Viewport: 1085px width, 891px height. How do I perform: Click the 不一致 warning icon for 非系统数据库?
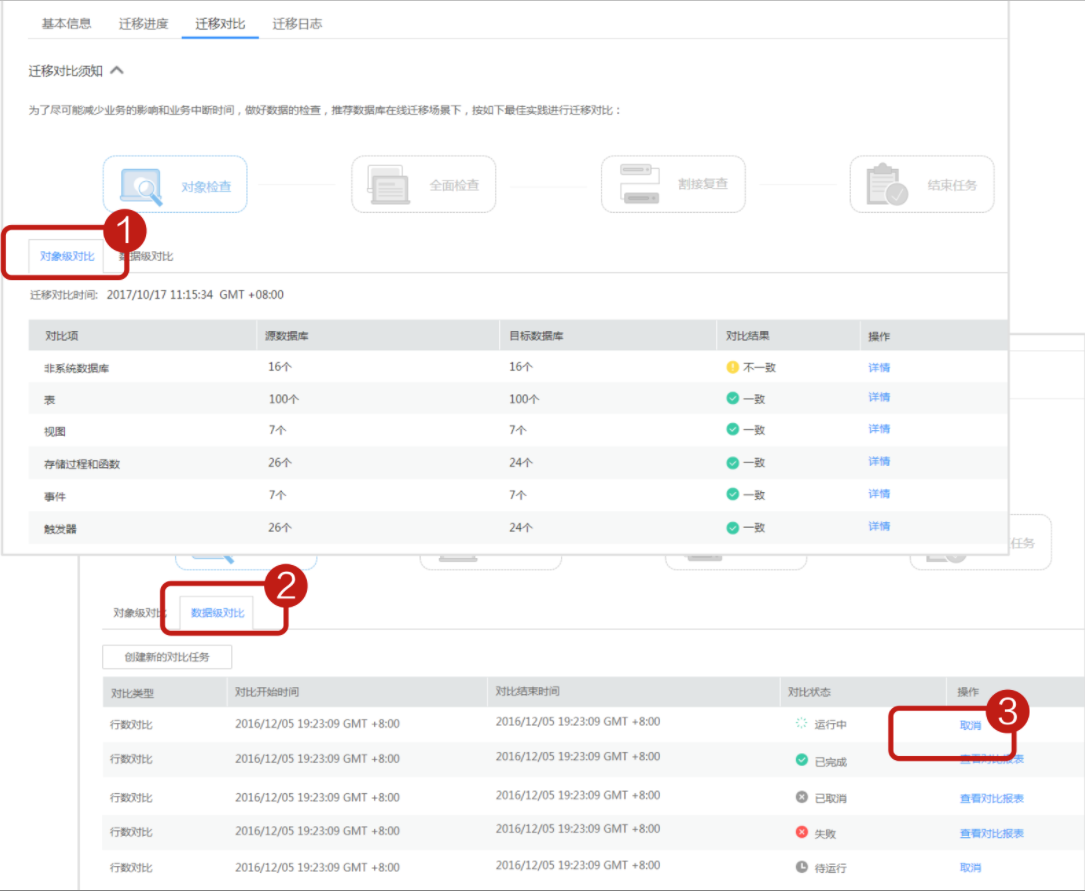click(733, 367)
